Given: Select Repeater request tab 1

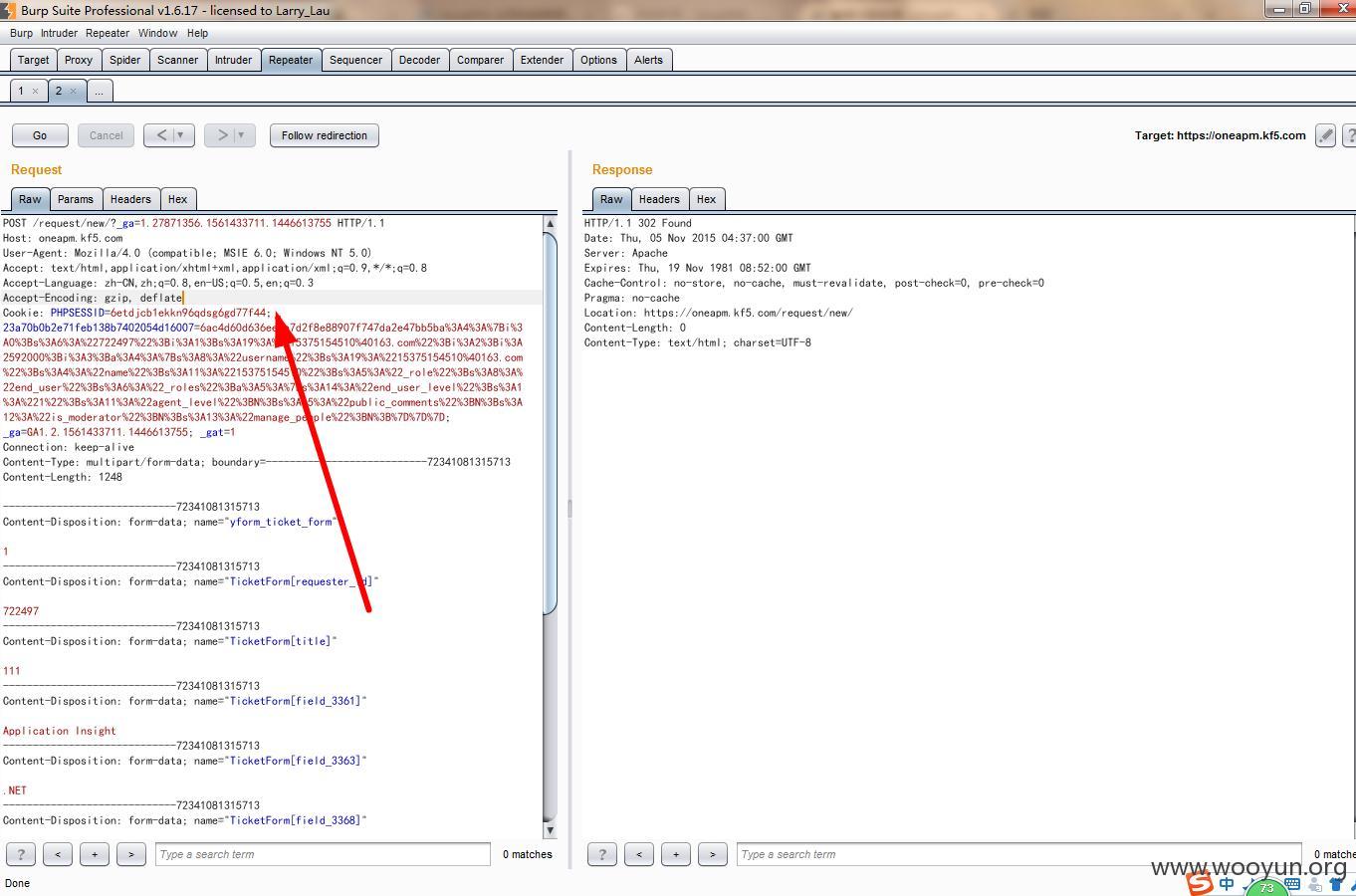Looking at the screenshot, I should pyautogui.click(x=21, y=91).
